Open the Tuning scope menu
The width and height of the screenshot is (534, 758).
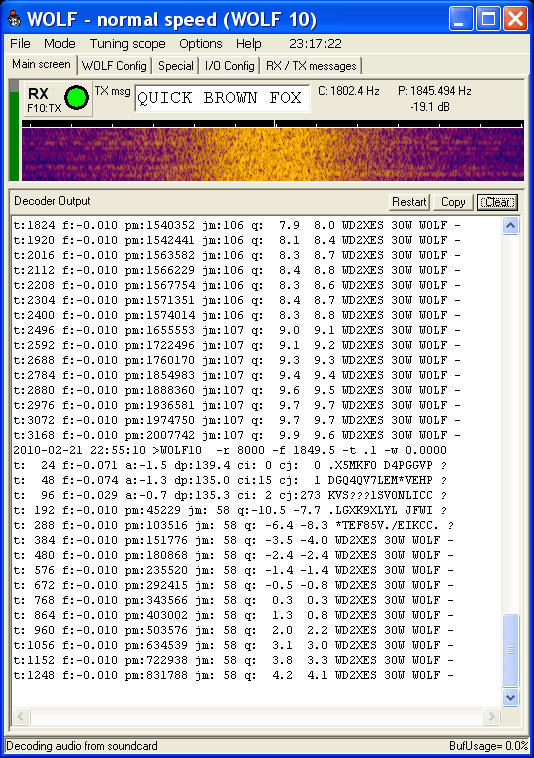128,44
